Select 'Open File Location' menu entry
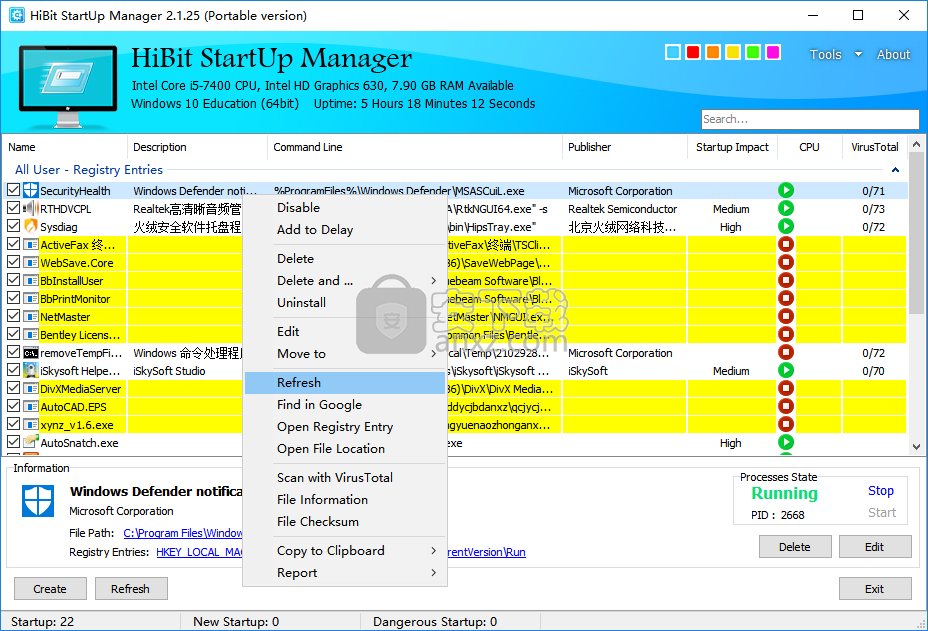This screenshot has width=928, height=631. click(330, 449)
